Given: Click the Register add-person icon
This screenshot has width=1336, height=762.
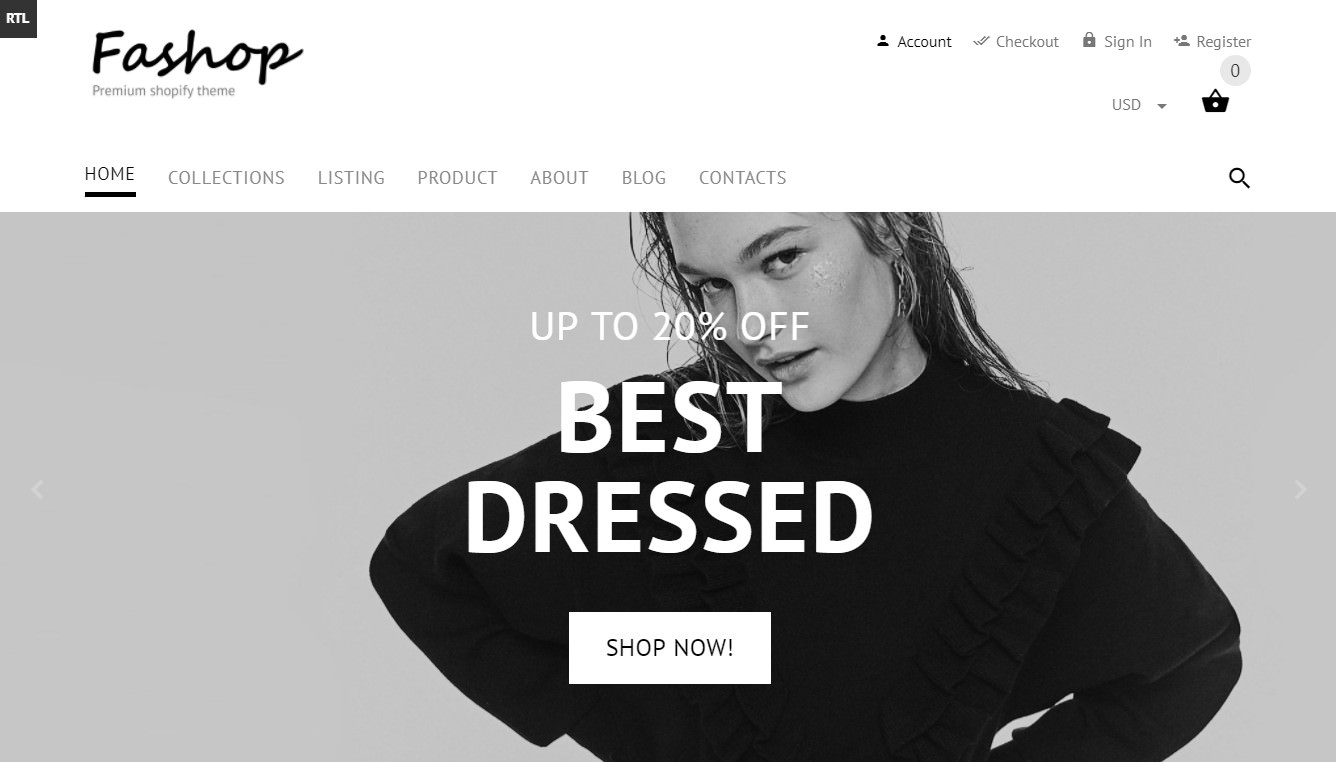Looking at the screenshot, I should (x=1181, y=41).
